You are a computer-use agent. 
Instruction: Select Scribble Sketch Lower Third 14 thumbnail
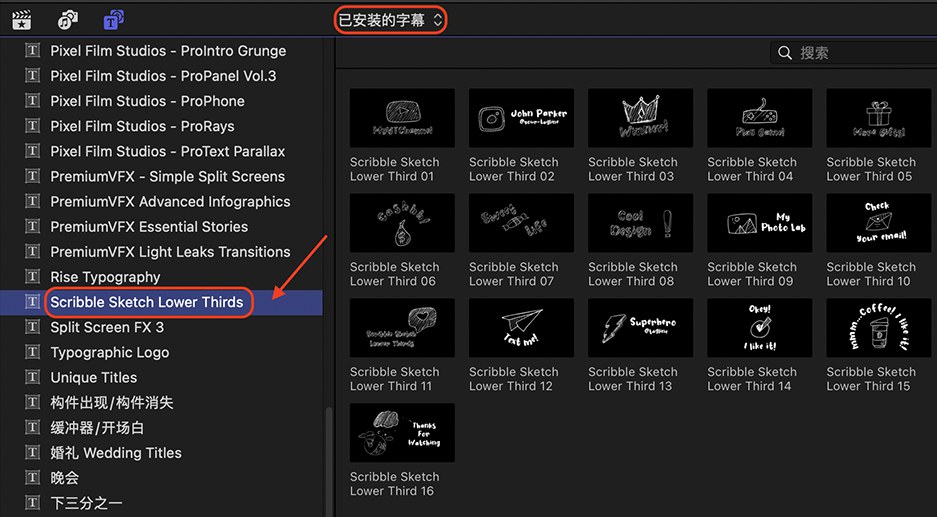tap(760, 328)
